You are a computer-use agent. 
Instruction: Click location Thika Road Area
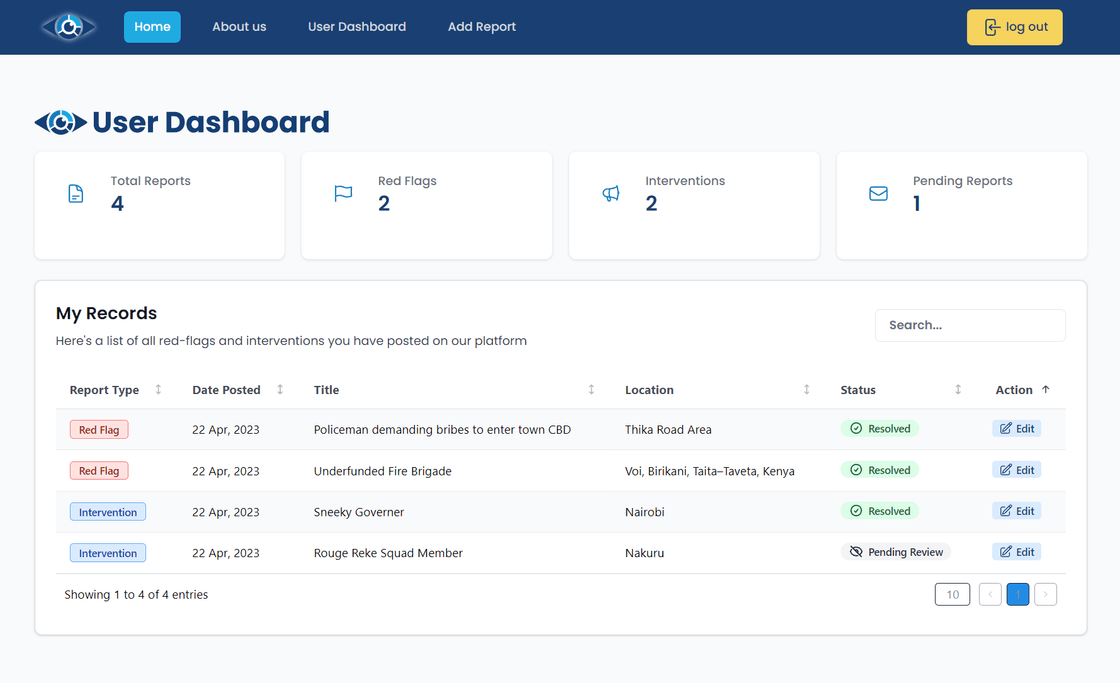668,429
